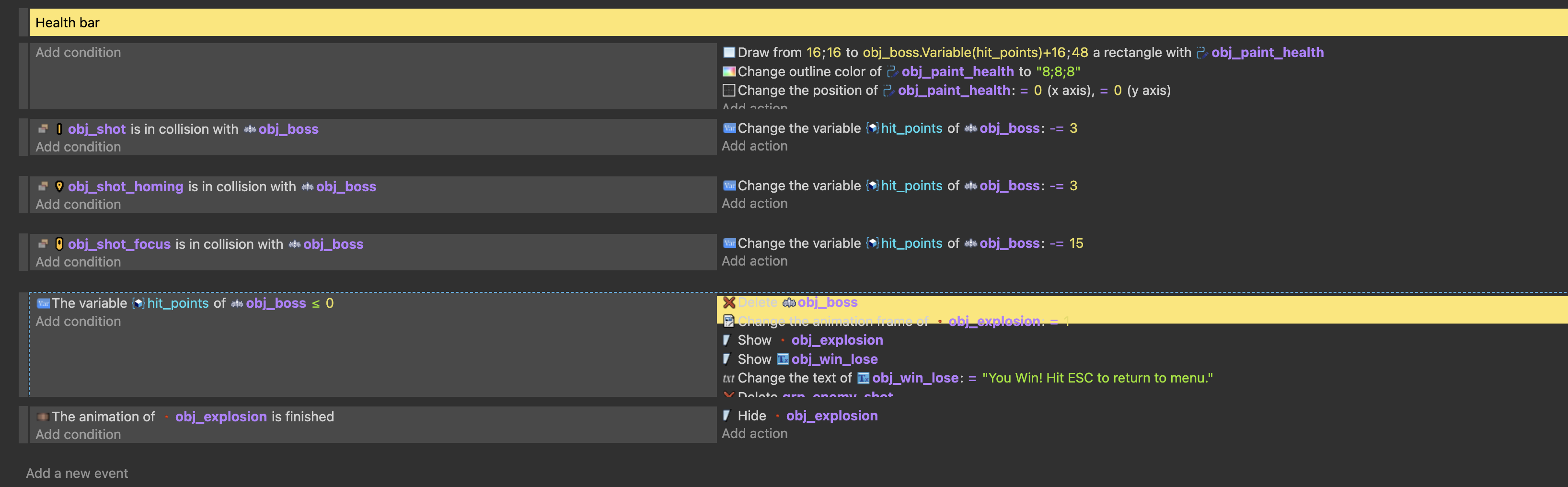Viewport: 1568px width, 487px height.
Task: Click obj_shot_homing object name
Action: 126,186
